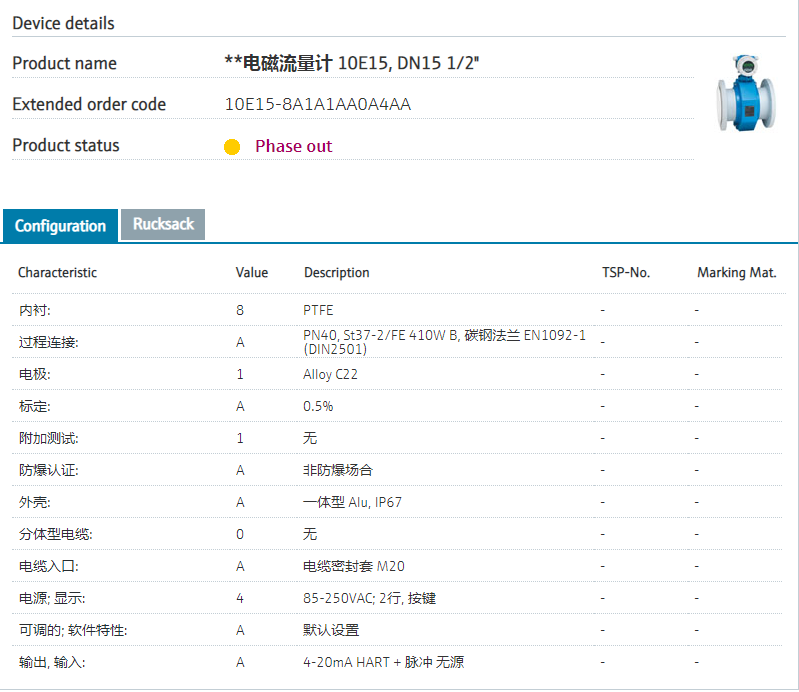
Task: Select the 防爆认证 row label
Action: tap(48, 470)
